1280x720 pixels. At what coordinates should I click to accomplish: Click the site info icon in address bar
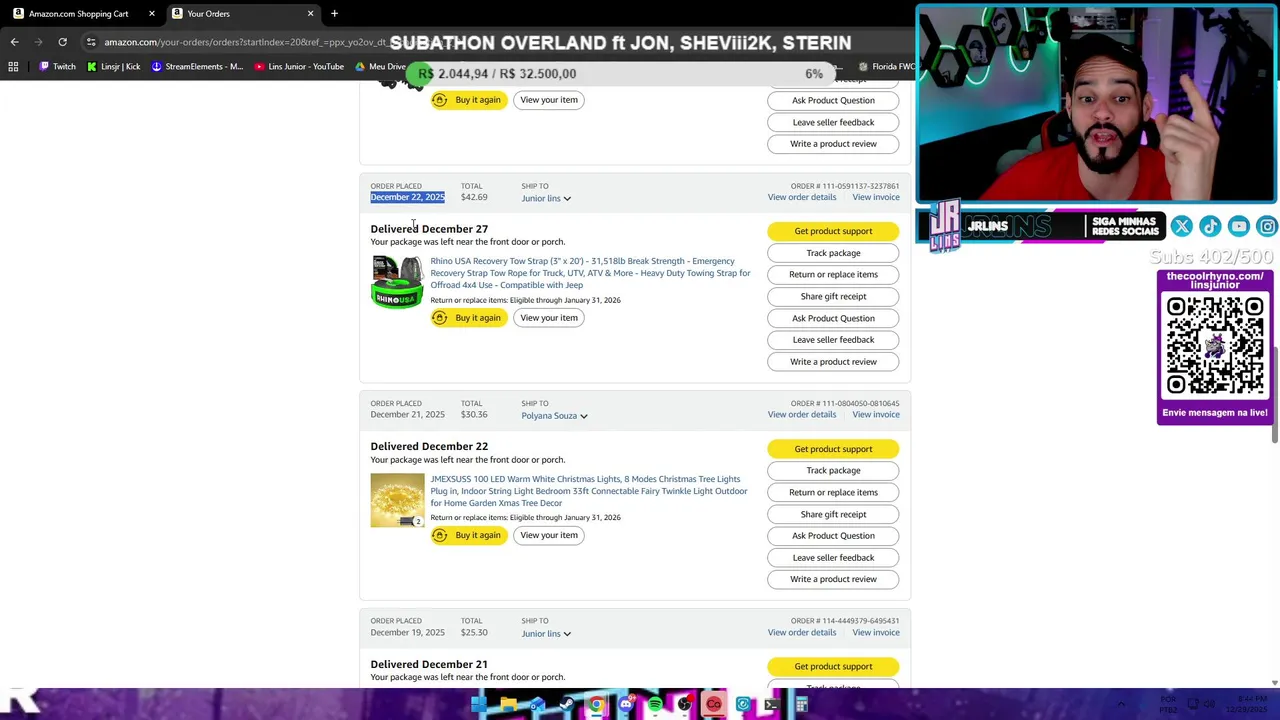click(91, 42)
